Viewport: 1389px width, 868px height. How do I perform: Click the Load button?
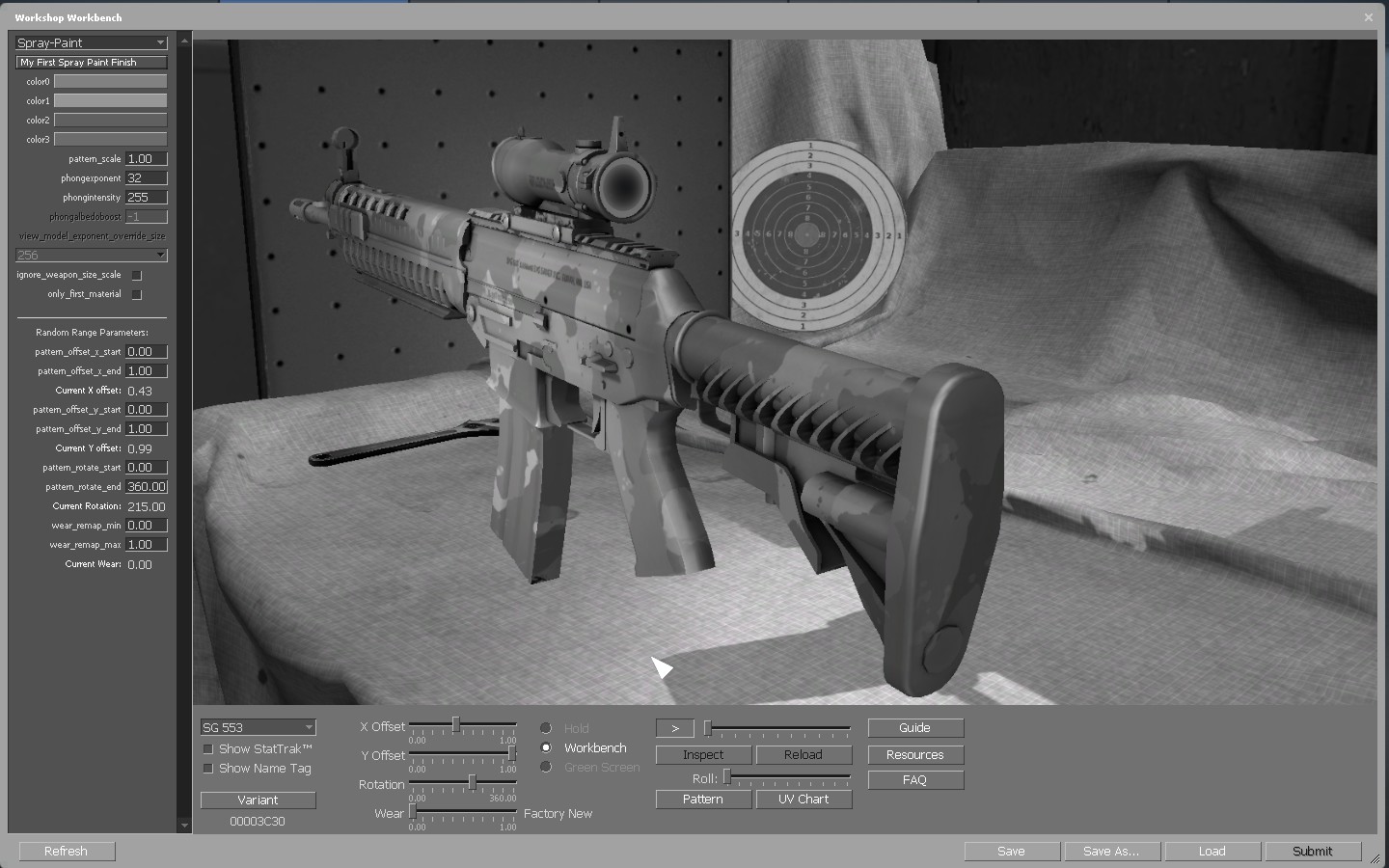coord(1212,852)
